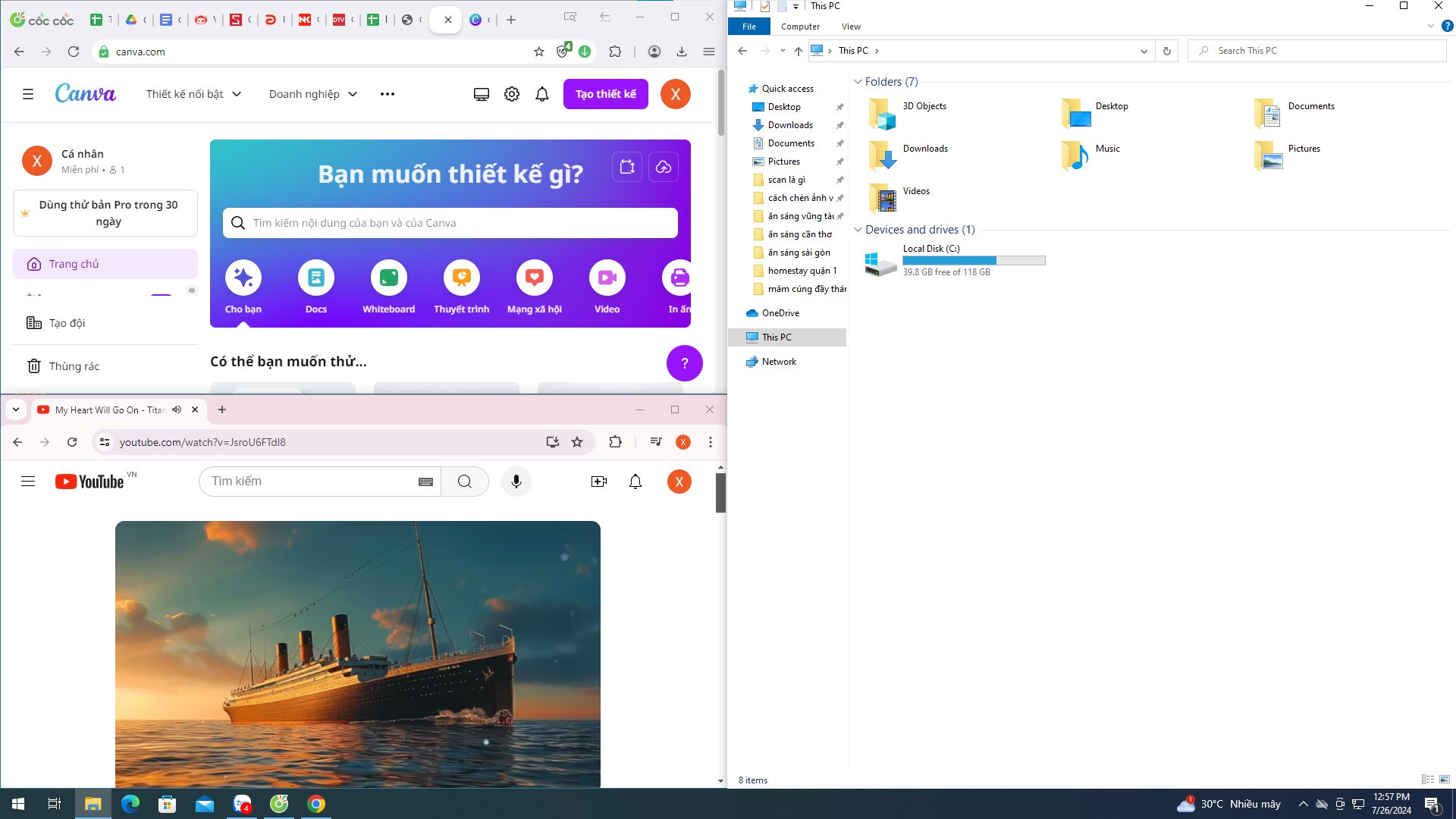Screen dimensions: 1456x819
Task: Click the custom size icon in Canva banner
Action: point(627,167)
